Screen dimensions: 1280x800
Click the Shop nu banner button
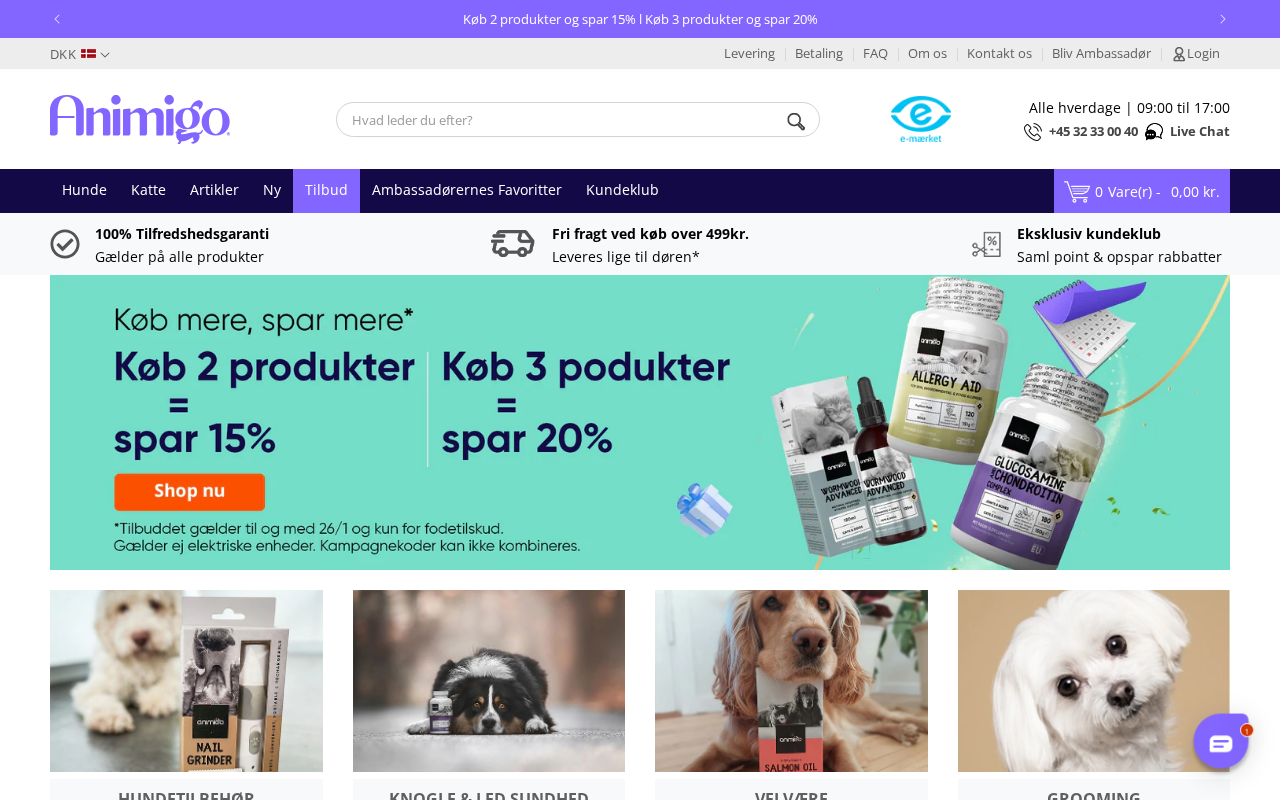point(189,491)
